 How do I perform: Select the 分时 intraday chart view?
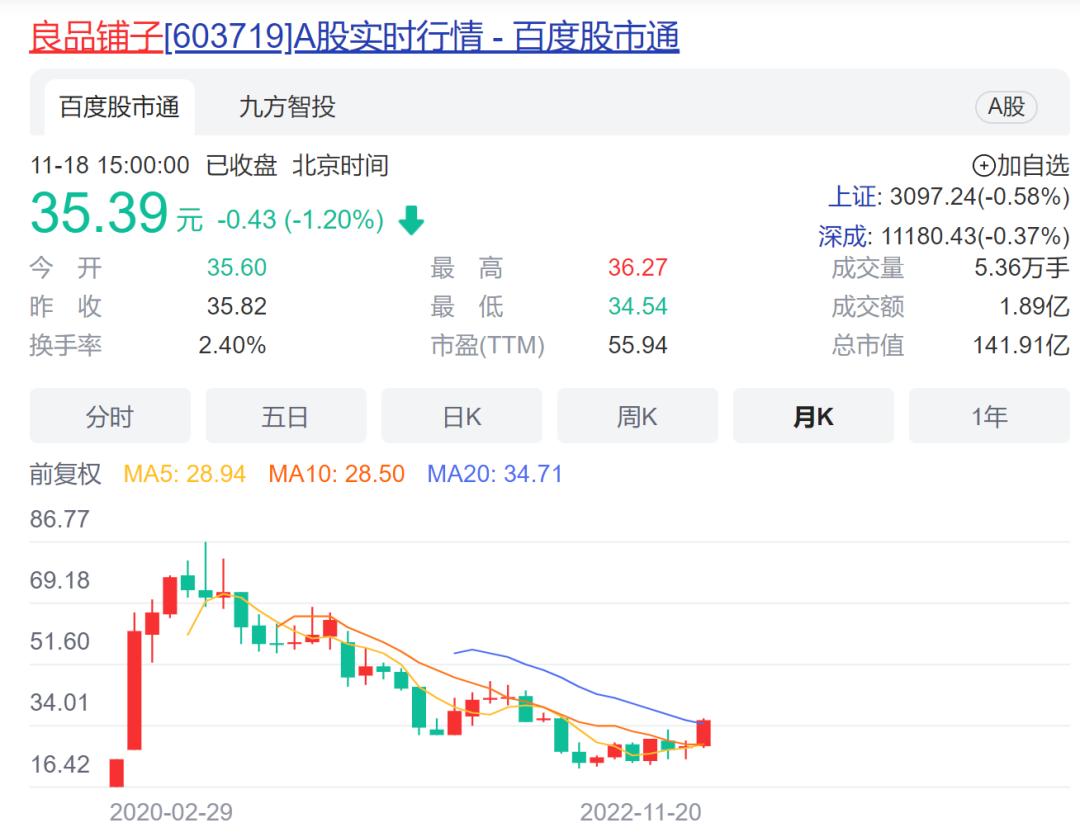tap(110, 416)
